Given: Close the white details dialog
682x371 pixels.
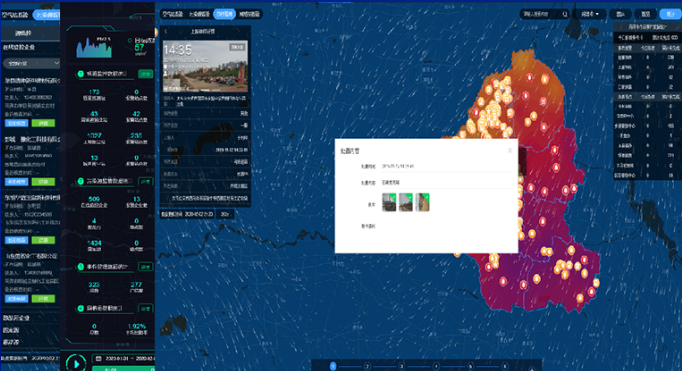Looking at the screenshot, I should click(x=510, y=150).
